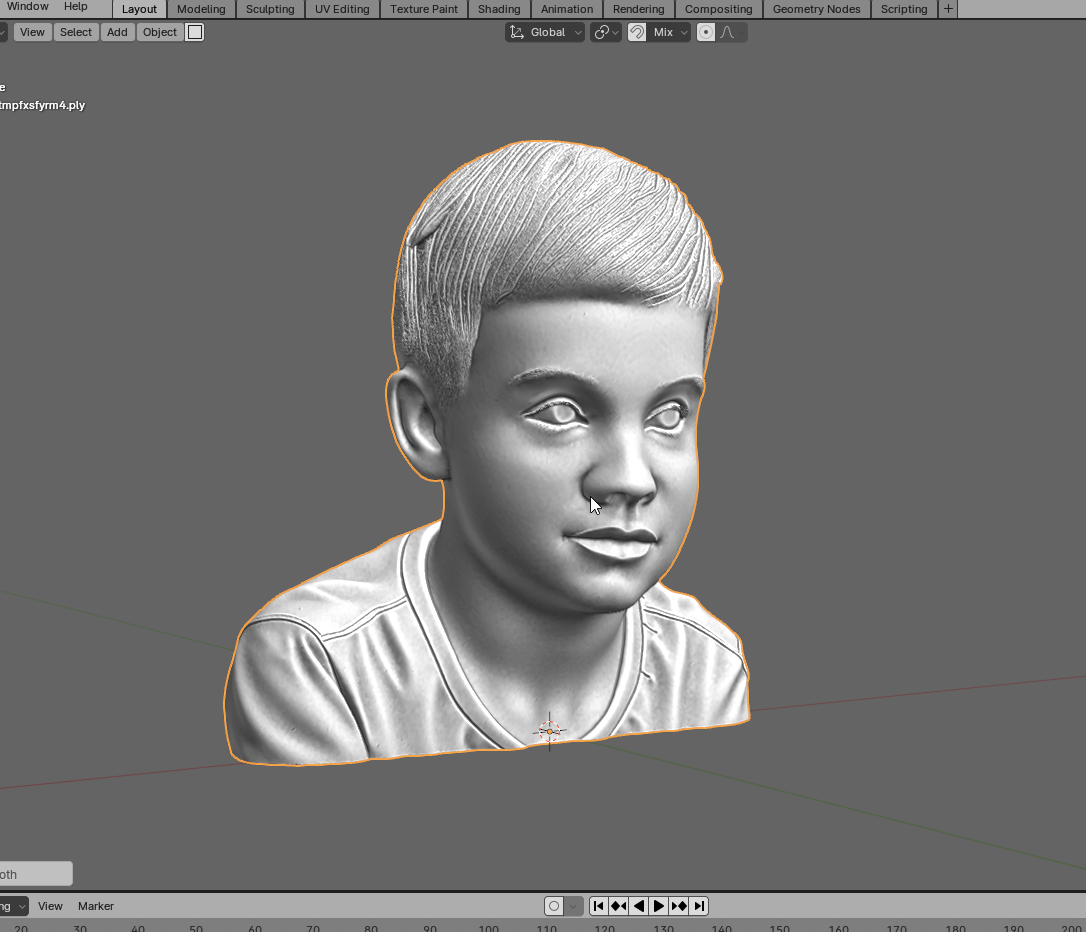Open the Object menu in viewport header
Screen dimensions: 1086x932
tap(160, 32)
